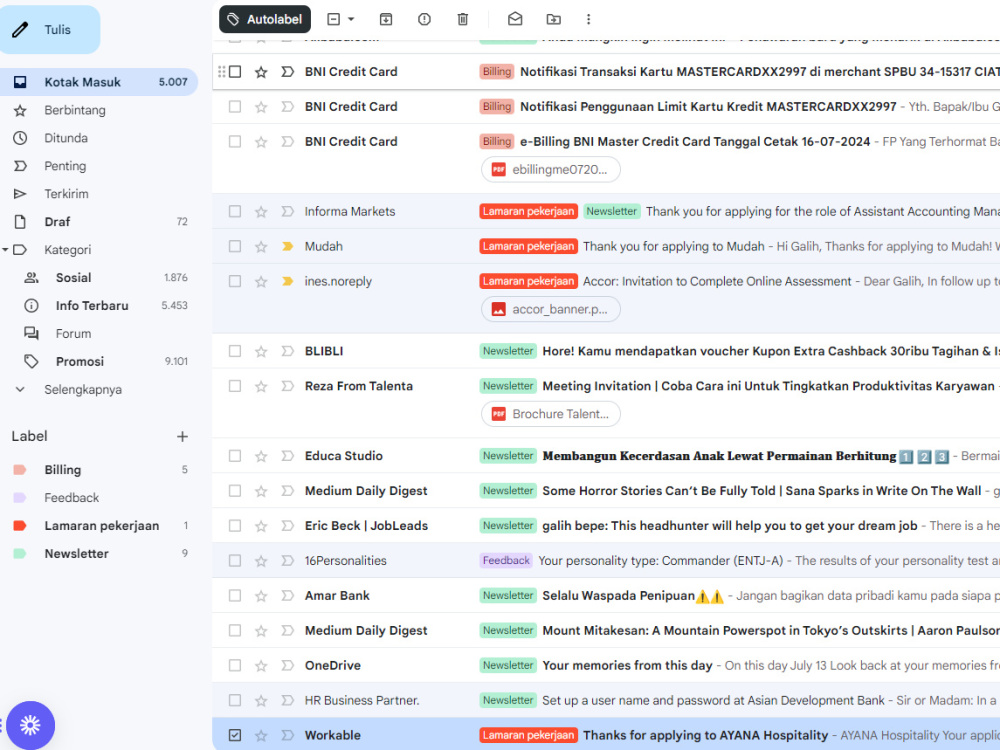Screen dimensions: 1000x750
Task: Select checkbox for BLIBLI email
Action: (235, 351)
